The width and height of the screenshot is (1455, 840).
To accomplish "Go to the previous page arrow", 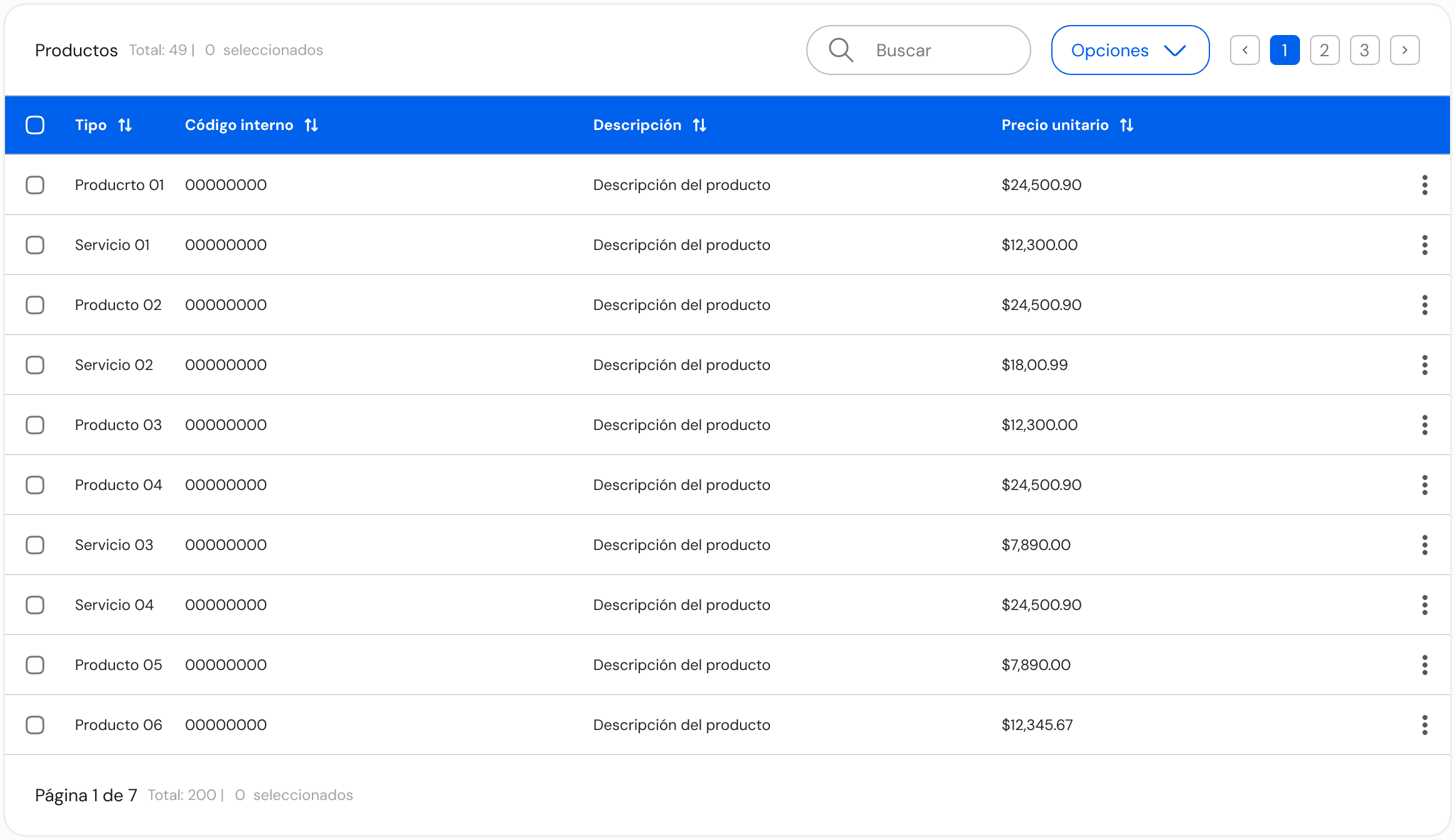I will pos(1245,50).
